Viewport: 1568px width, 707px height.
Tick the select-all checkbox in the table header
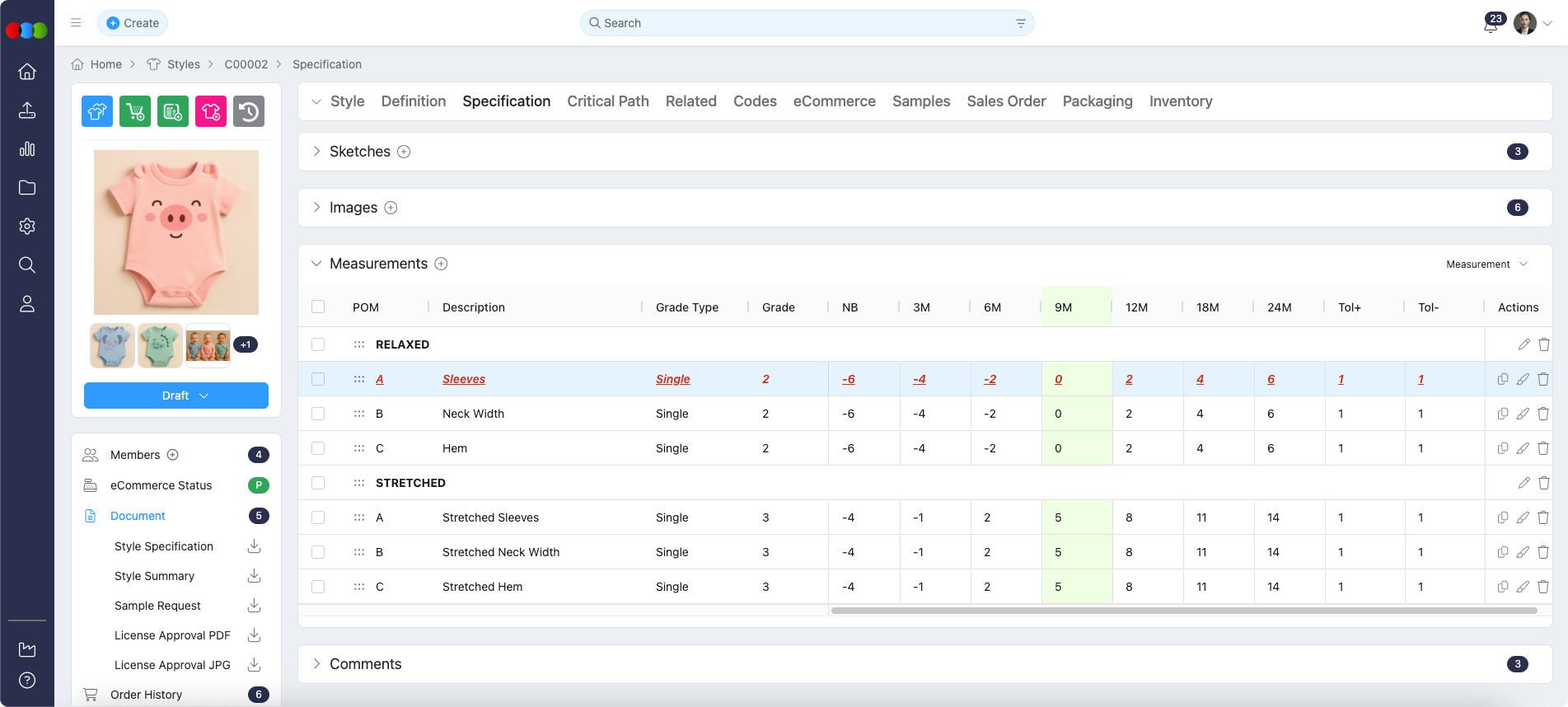318,307
